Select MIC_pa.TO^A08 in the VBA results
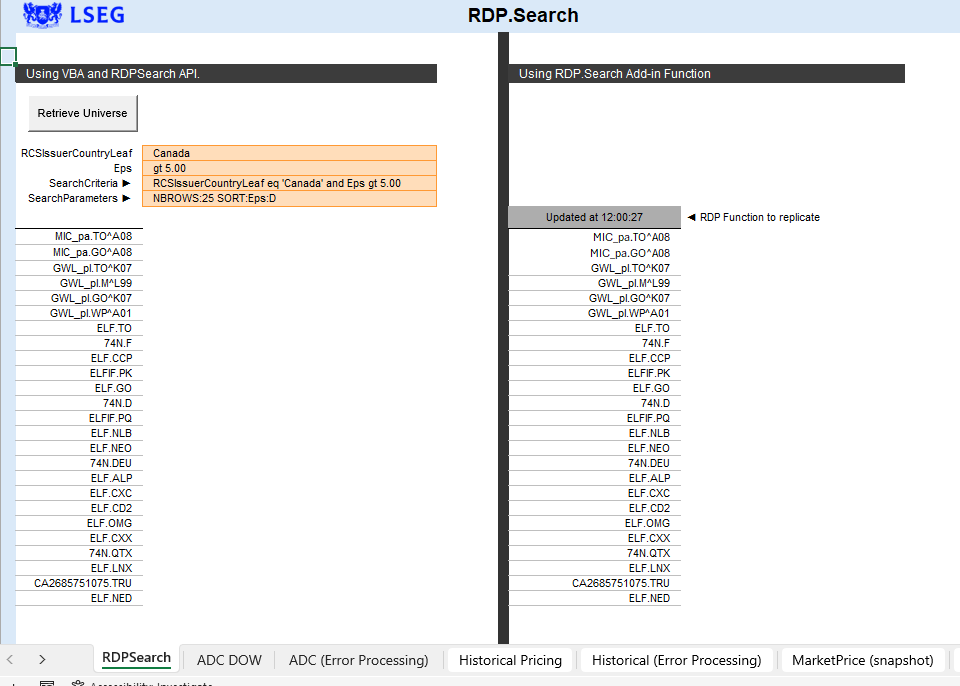 [x=79, y=236]
